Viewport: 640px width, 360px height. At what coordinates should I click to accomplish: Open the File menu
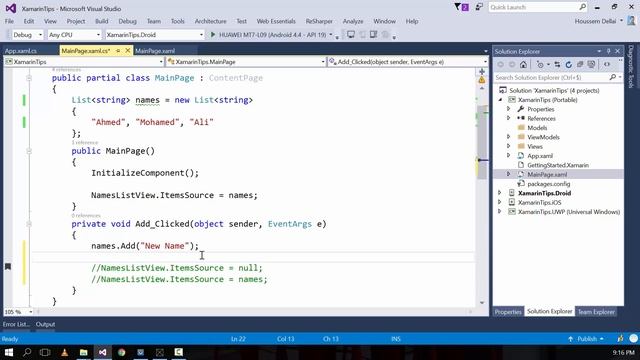point(9,21)
